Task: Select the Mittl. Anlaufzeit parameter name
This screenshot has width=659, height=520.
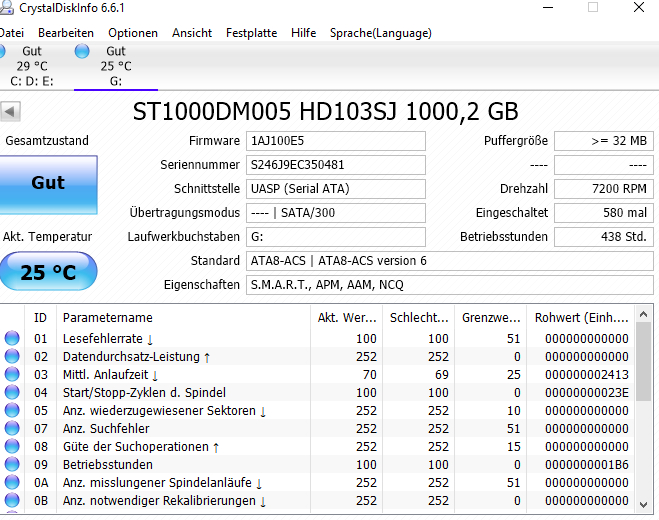Action: [110, 375]
